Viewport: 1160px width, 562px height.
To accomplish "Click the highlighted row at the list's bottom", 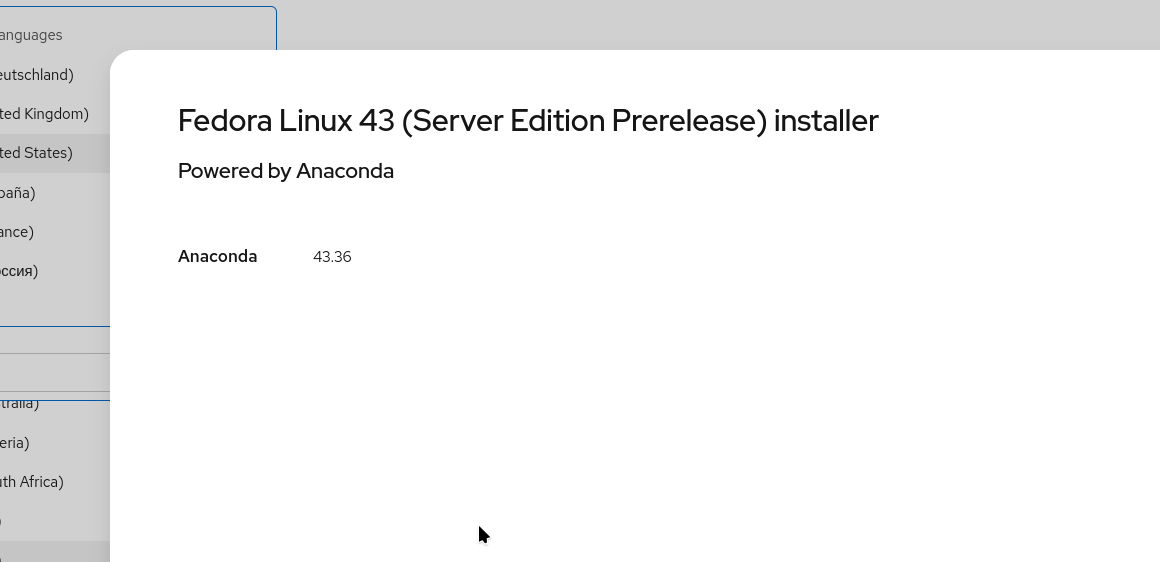I will 50,552.
